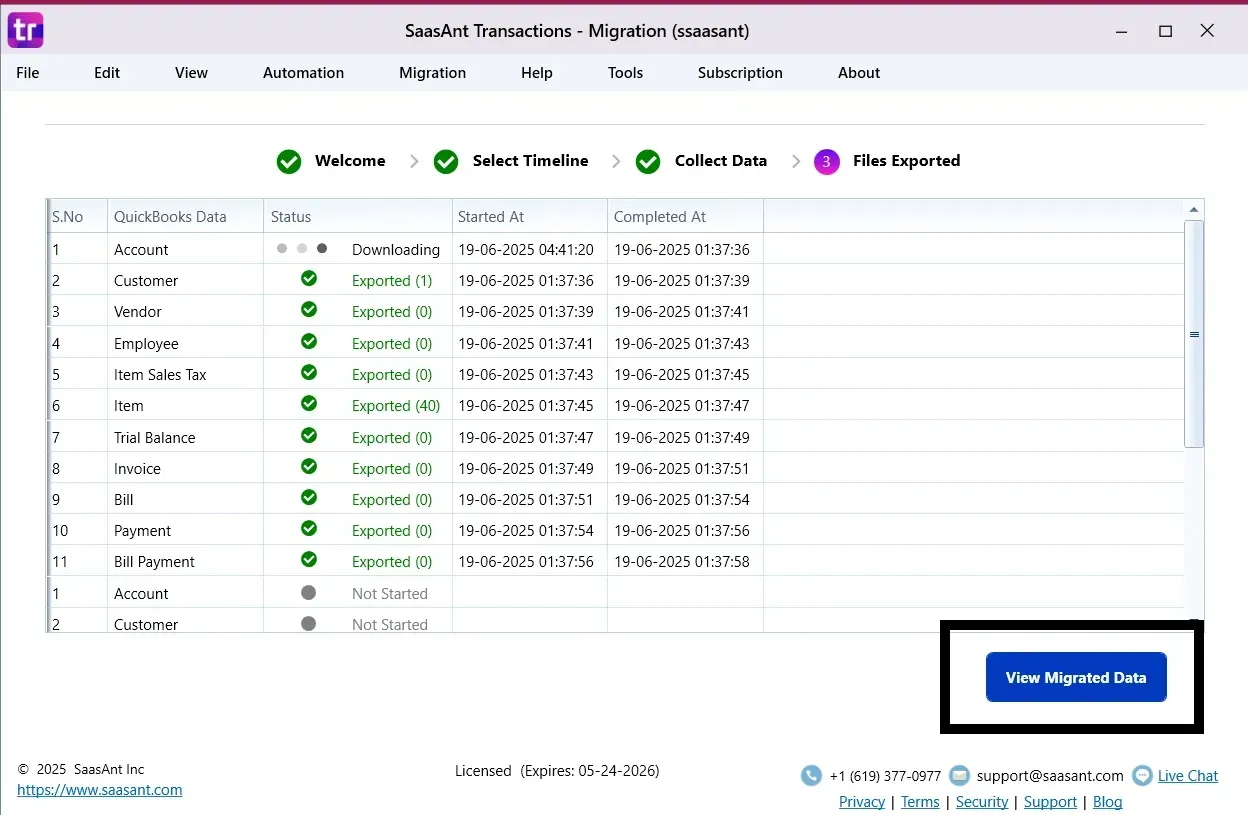Open the Live Chat link

coord(1188,776)
